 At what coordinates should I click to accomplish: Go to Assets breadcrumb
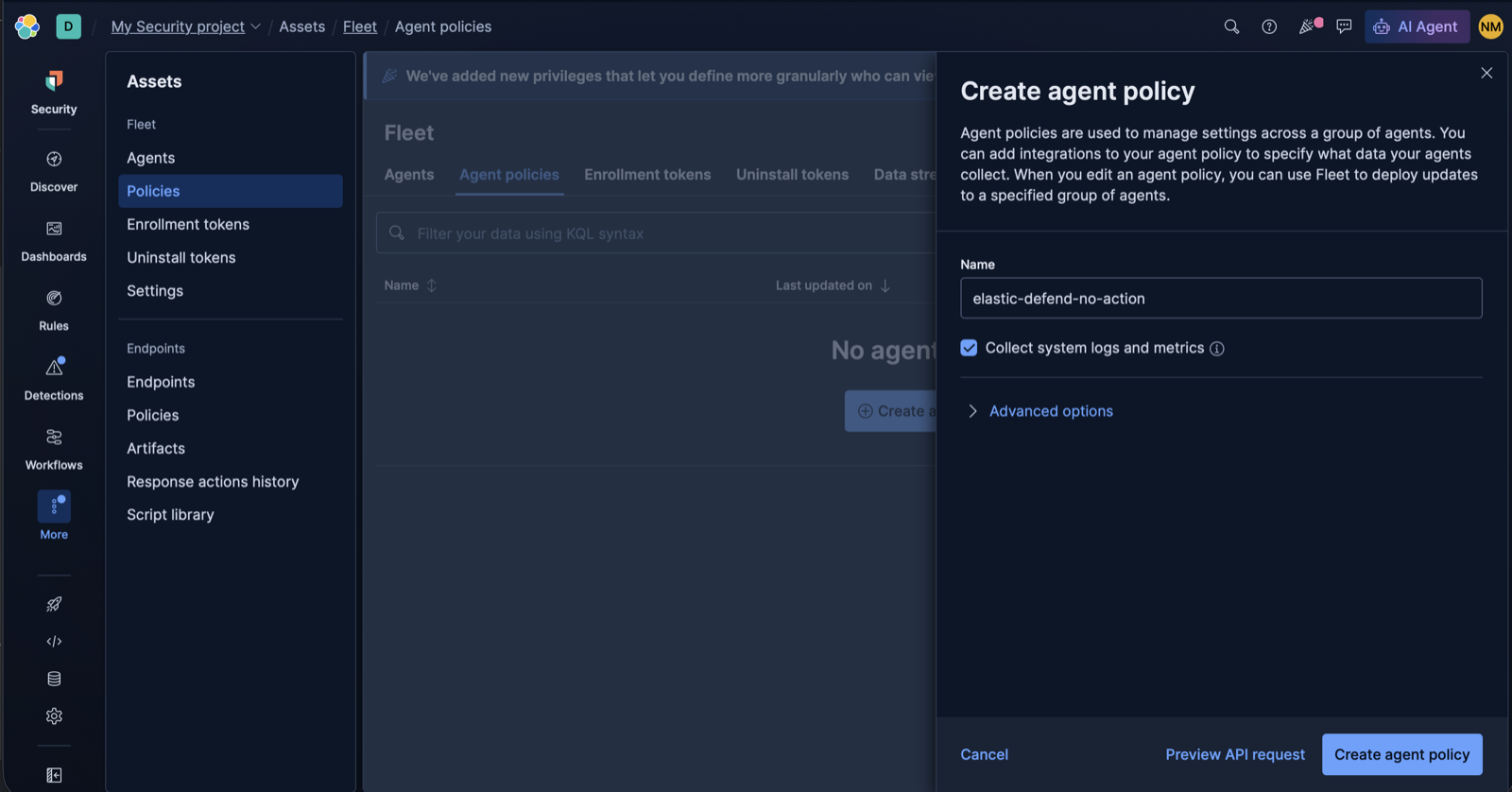(302, 26)
